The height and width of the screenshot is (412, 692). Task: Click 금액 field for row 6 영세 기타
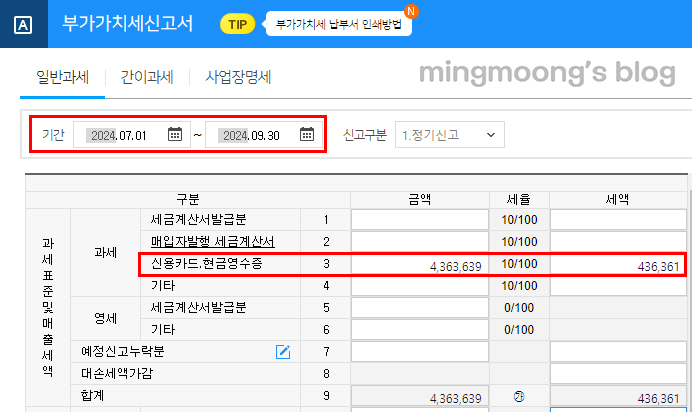[420, 330]
